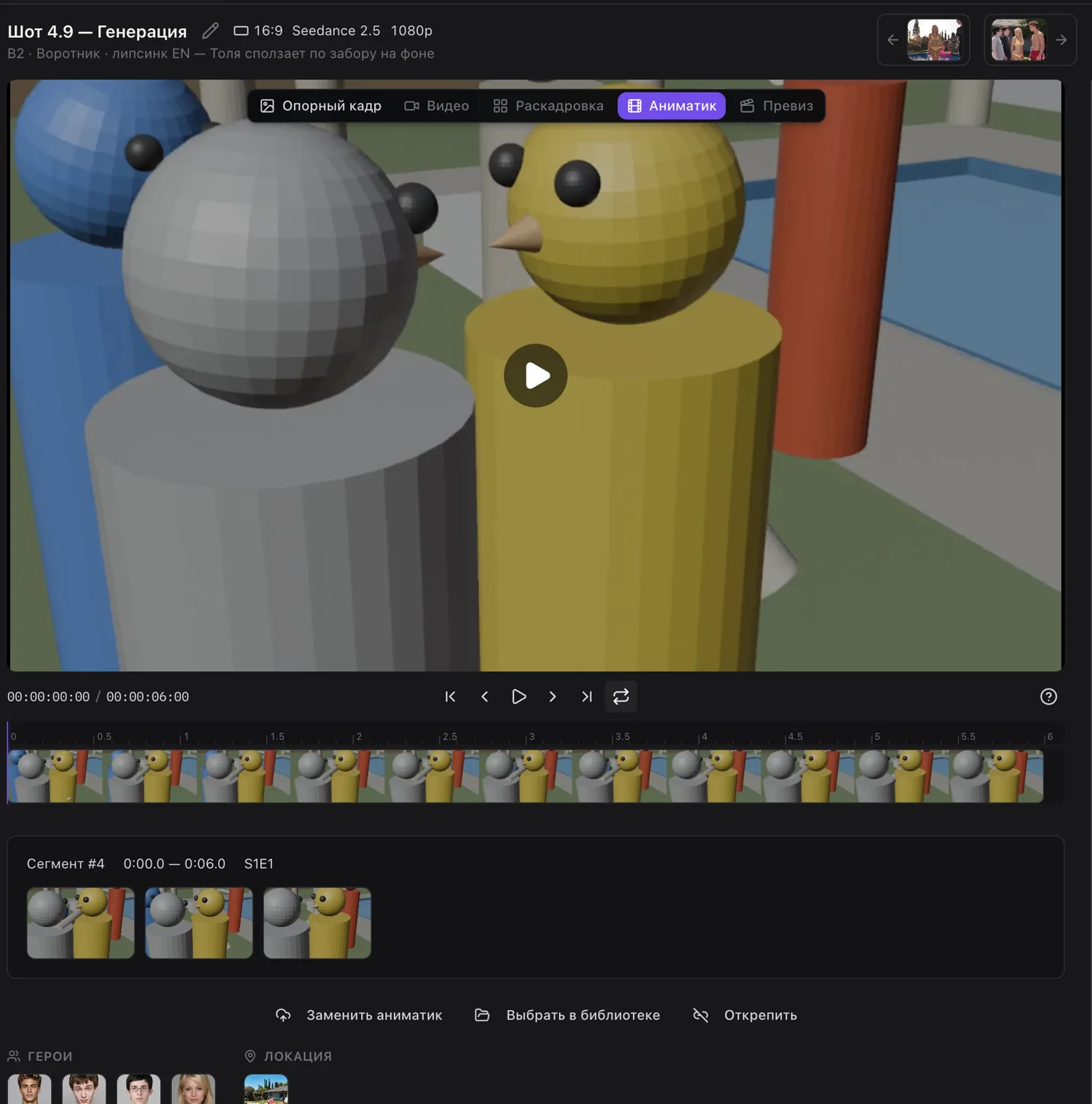Step back one frame

[x=485, y=697]
